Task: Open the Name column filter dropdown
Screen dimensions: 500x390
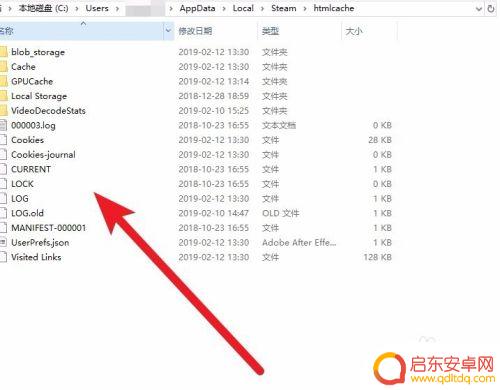Action: pos(168,31)
